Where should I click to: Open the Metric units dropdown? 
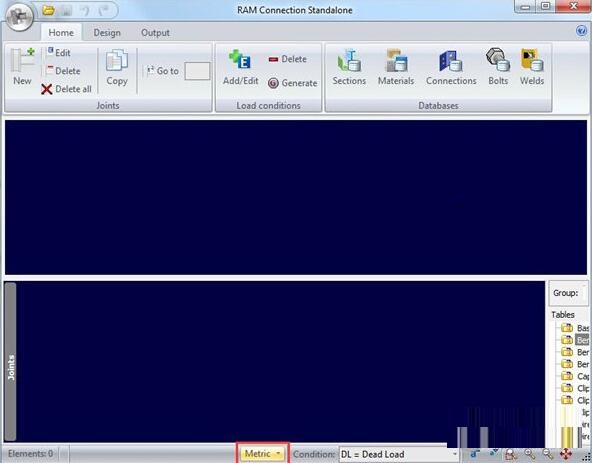tap(263, 453)
